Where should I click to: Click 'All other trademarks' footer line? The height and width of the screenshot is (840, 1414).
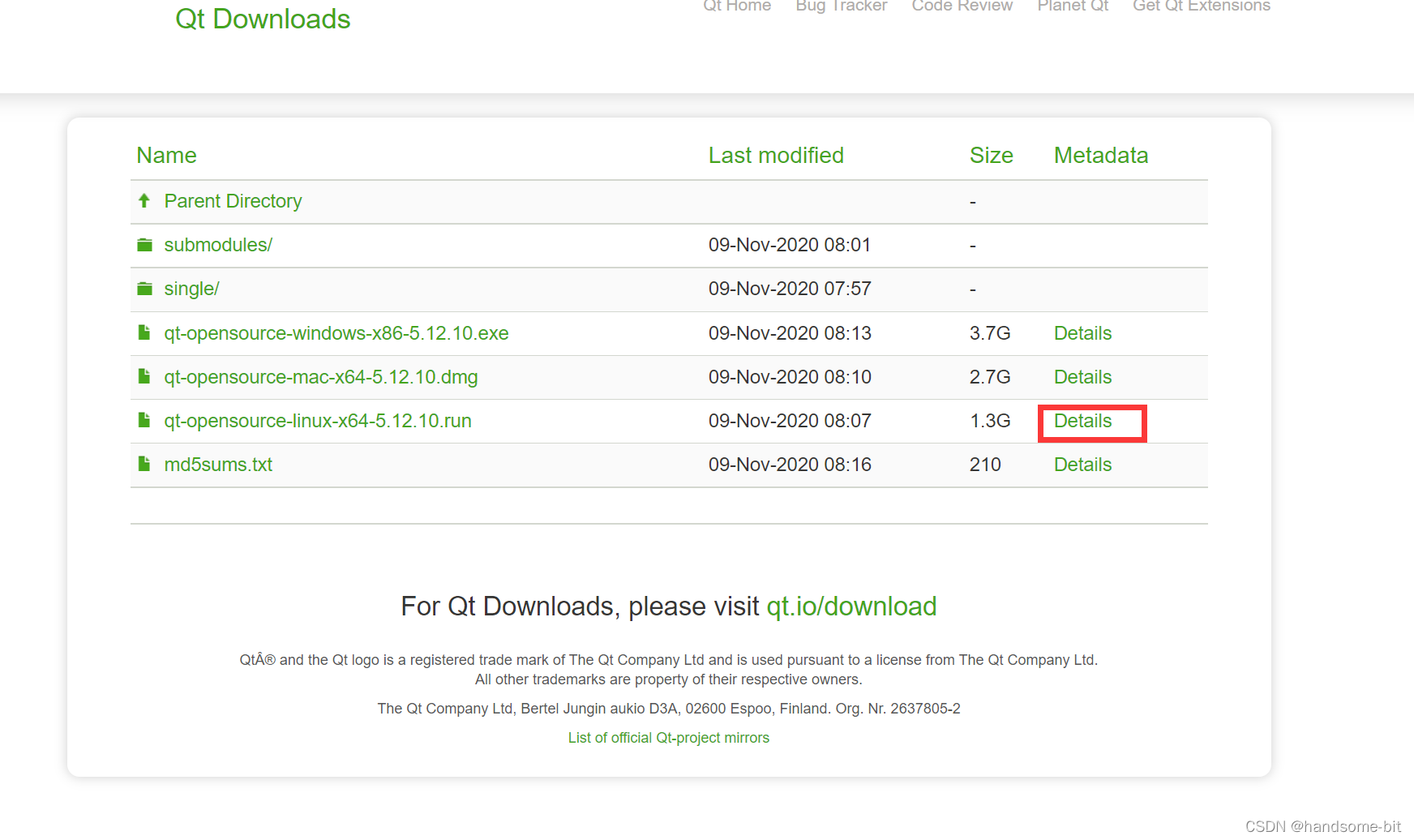(x=669, y=679)
